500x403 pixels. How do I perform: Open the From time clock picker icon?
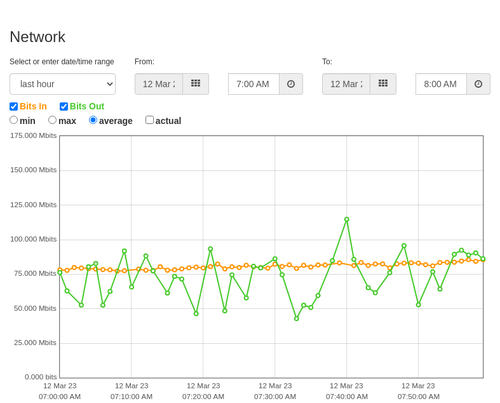291,84
